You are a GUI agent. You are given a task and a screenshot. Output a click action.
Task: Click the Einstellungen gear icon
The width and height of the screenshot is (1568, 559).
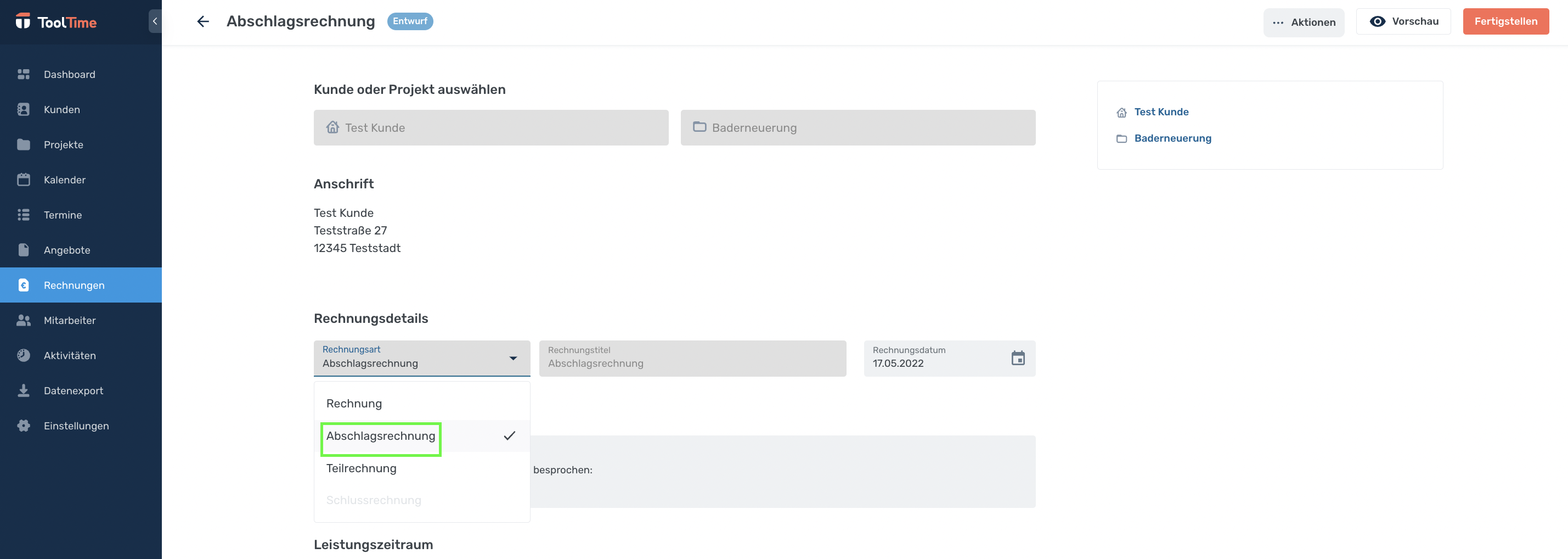click(x=24, y=426)
